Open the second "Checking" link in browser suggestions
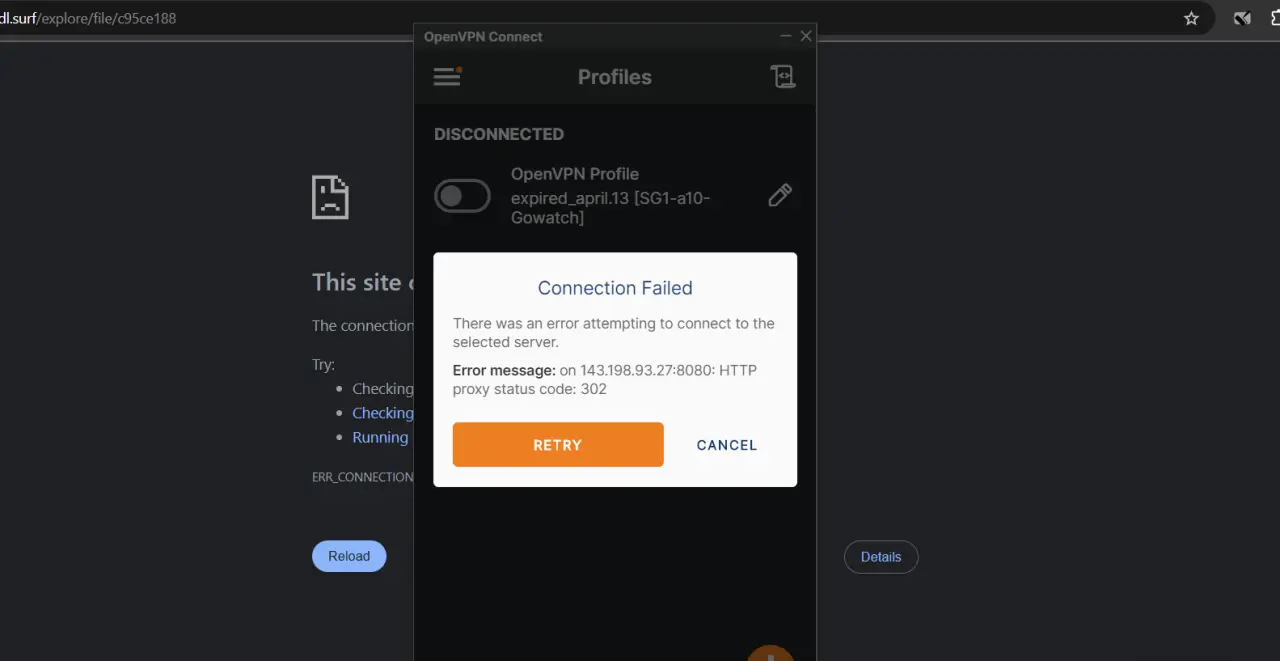1280x661 pixels. tap(383, 413)
